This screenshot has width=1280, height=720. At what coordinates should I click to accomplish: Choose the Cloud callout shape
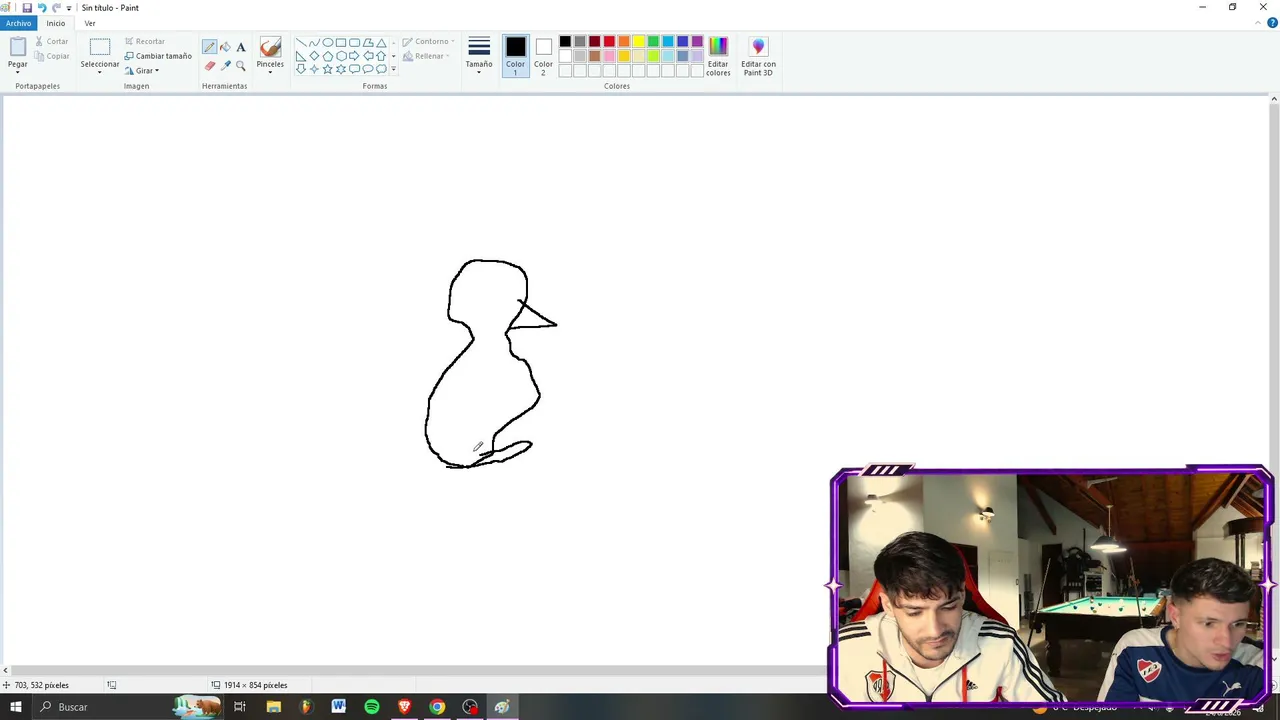click(382, 69)
